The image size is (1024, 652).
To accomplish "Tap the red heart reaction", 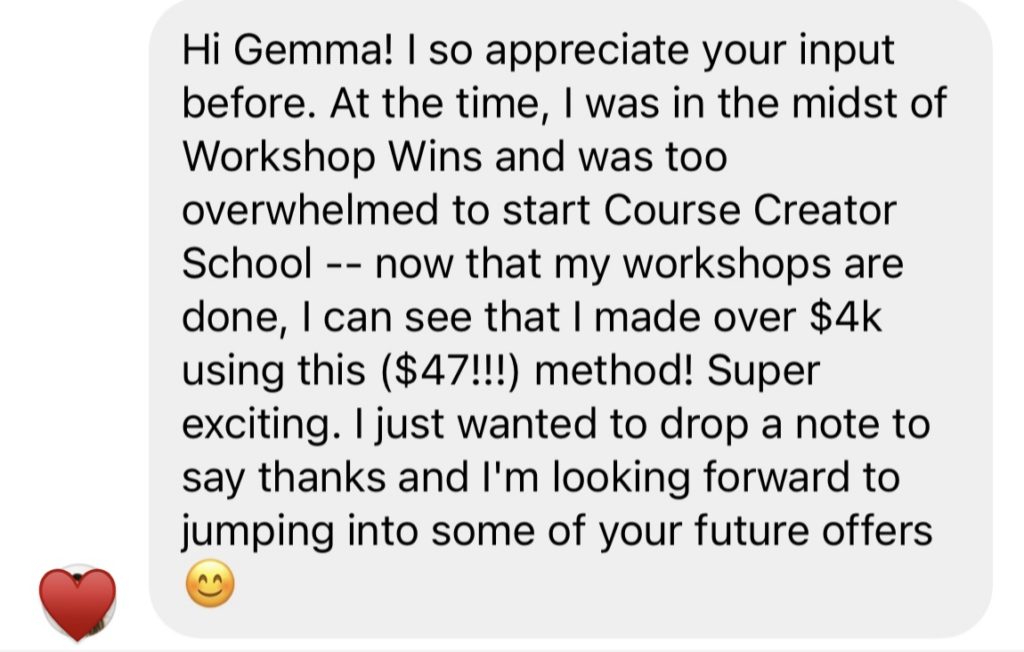I will click(x=78, y=603).
